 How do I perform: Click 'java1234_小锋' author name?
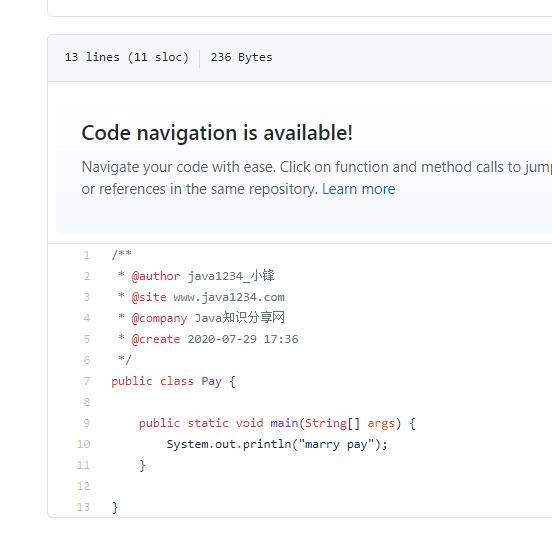[x=231, y=276]
